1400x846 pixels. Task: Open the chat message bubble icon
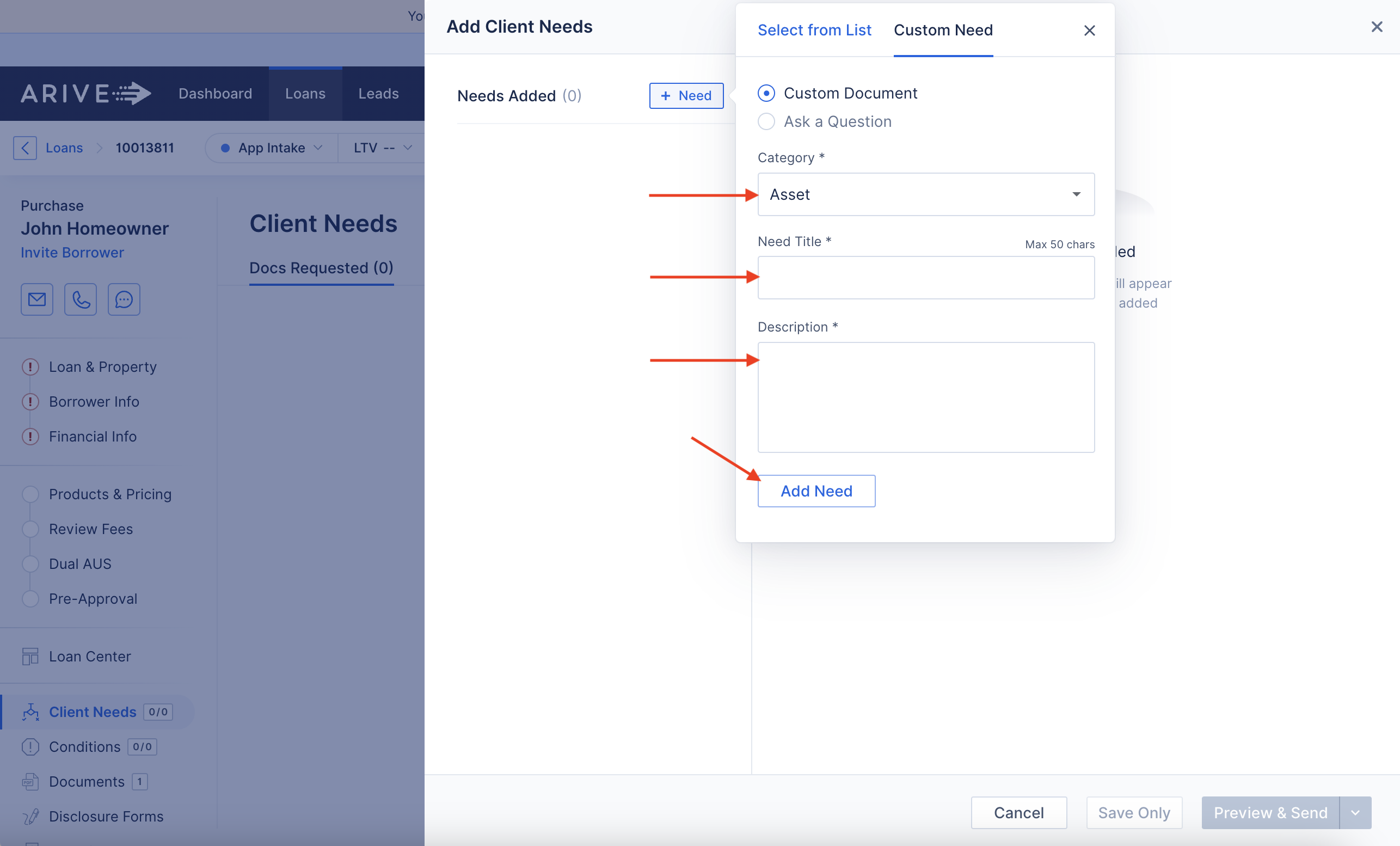(x=124, y=299)
